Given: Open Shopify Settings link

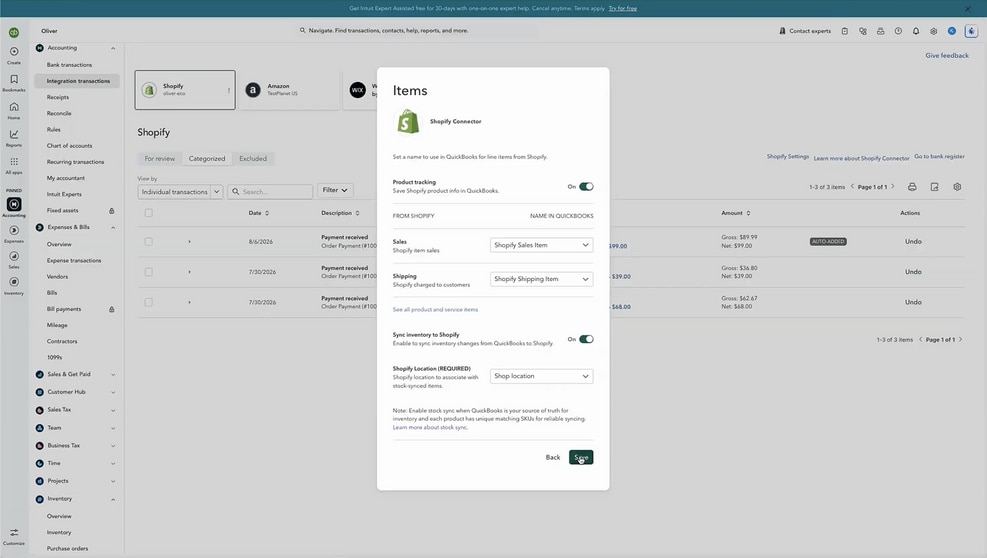Looking at the screenshot, I should tap(787, 156).
